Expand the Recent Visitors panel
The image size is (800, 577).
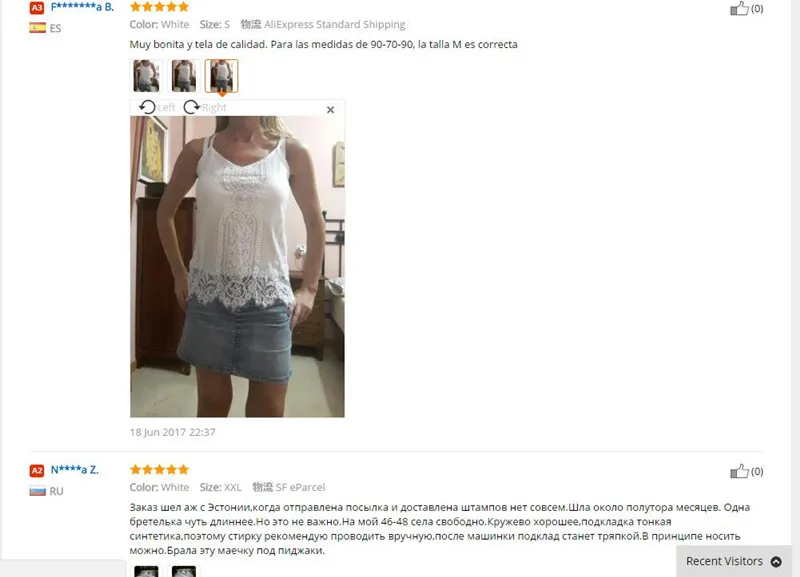coord(734,561)
